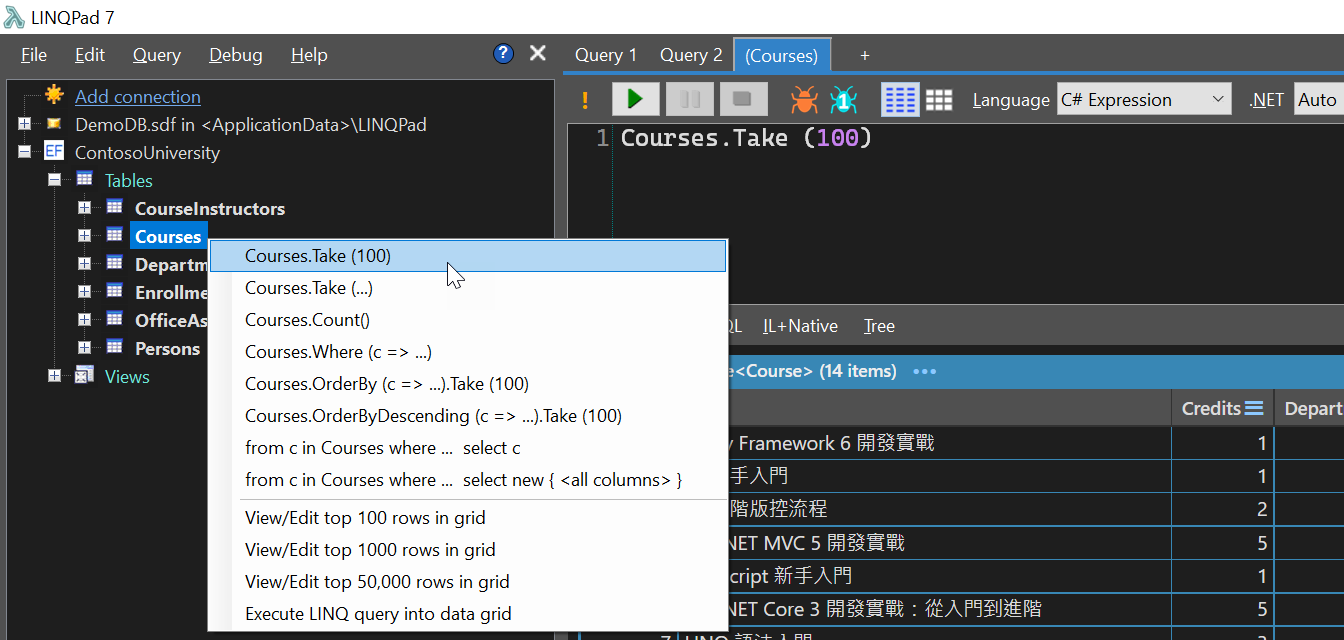Click the Credits column menu icon
The image size is (1344, 640).
pos(1254,408)
